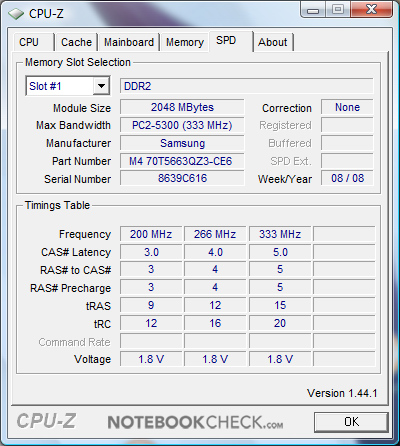Click the 1.8 V voltage under 200 MHz

pyautogui.click(x=151, y=359)
